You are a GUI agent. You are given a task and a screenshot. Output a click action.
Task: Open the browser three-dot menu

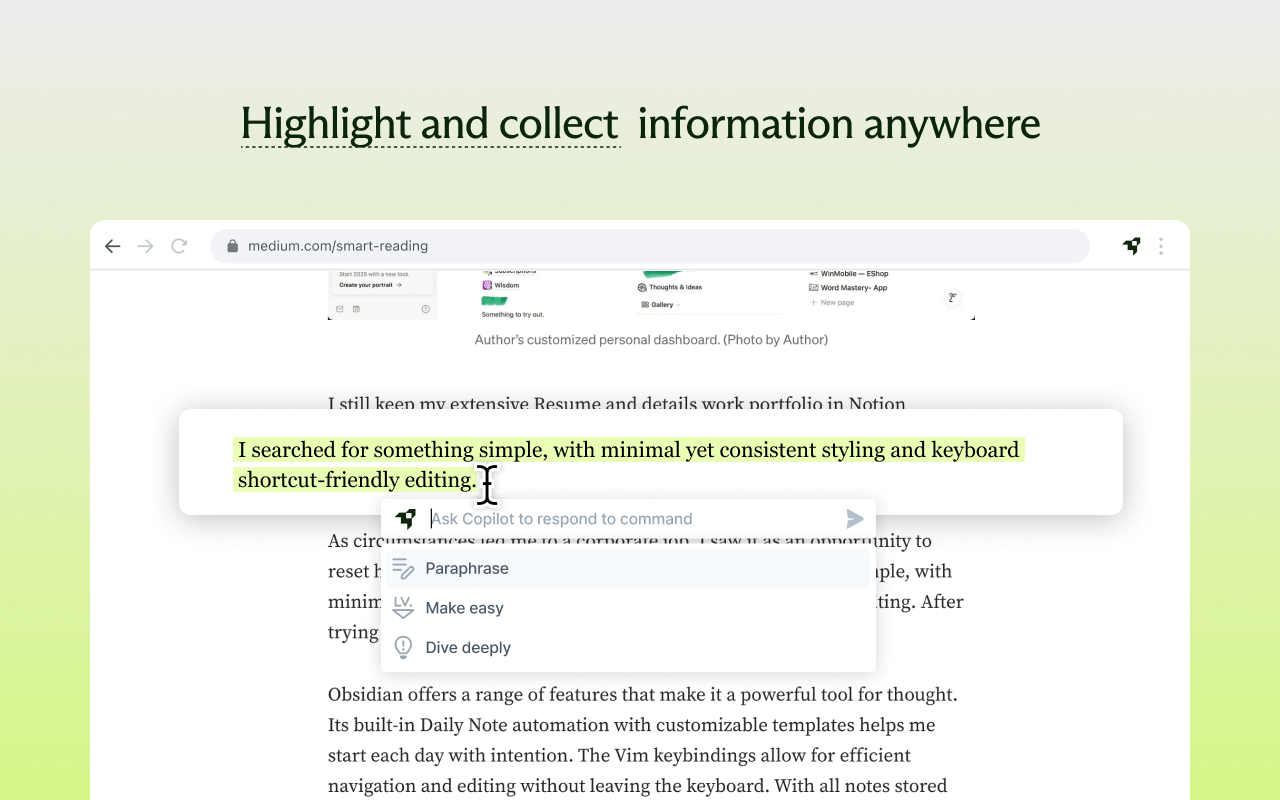pos(1161,246)
